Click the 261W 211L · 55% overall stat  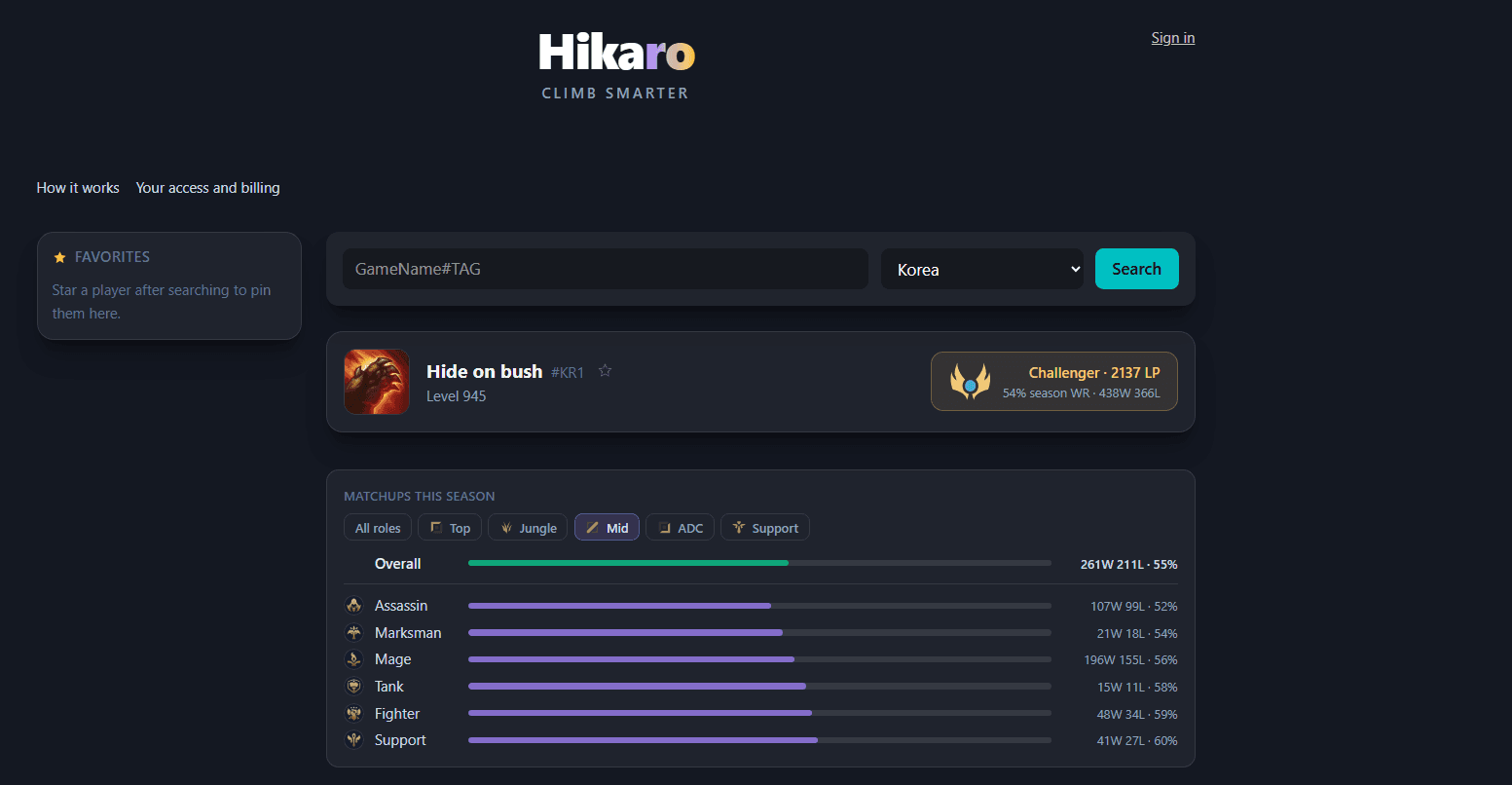click(x=1128, y=564)
